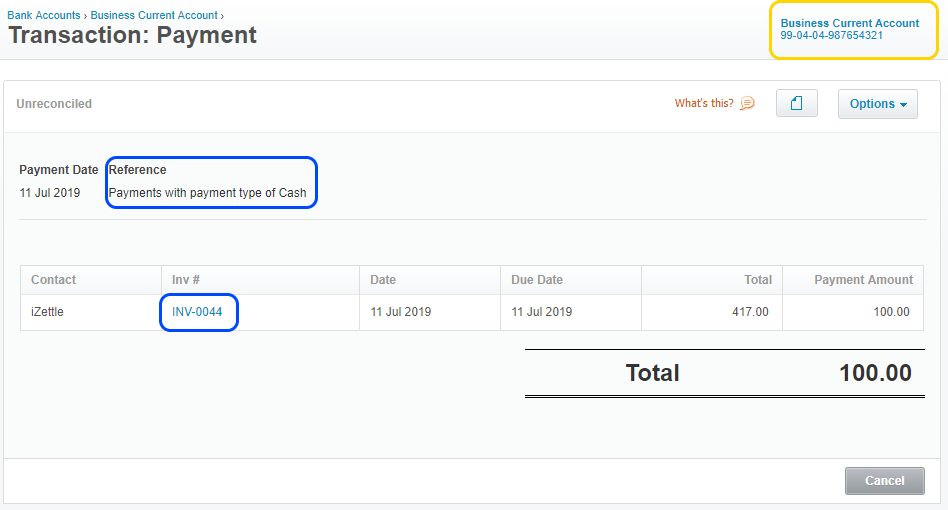This screenshot has height=510, width=948.
Task: Click the Due Date column header
Action: [537, 280]
